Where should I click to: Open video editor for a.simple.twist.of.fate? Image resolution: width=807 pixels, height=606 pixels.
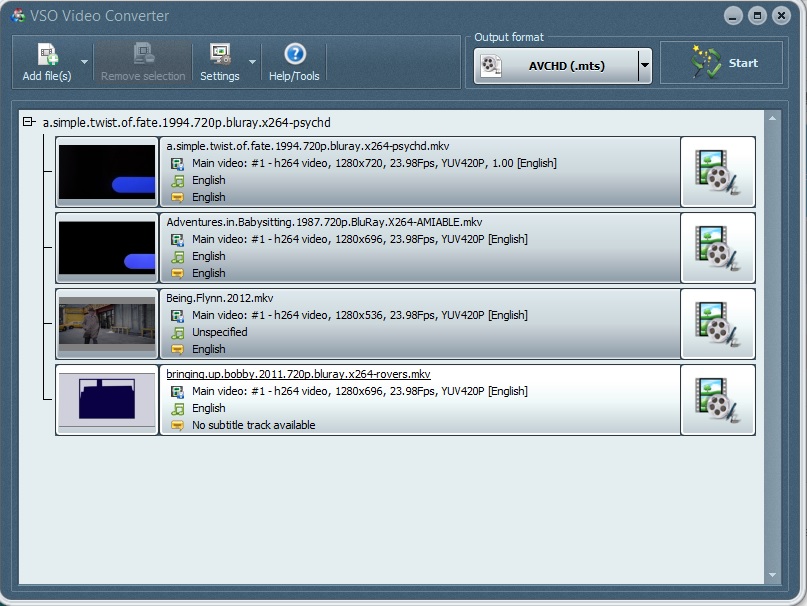tap(718, 172)
